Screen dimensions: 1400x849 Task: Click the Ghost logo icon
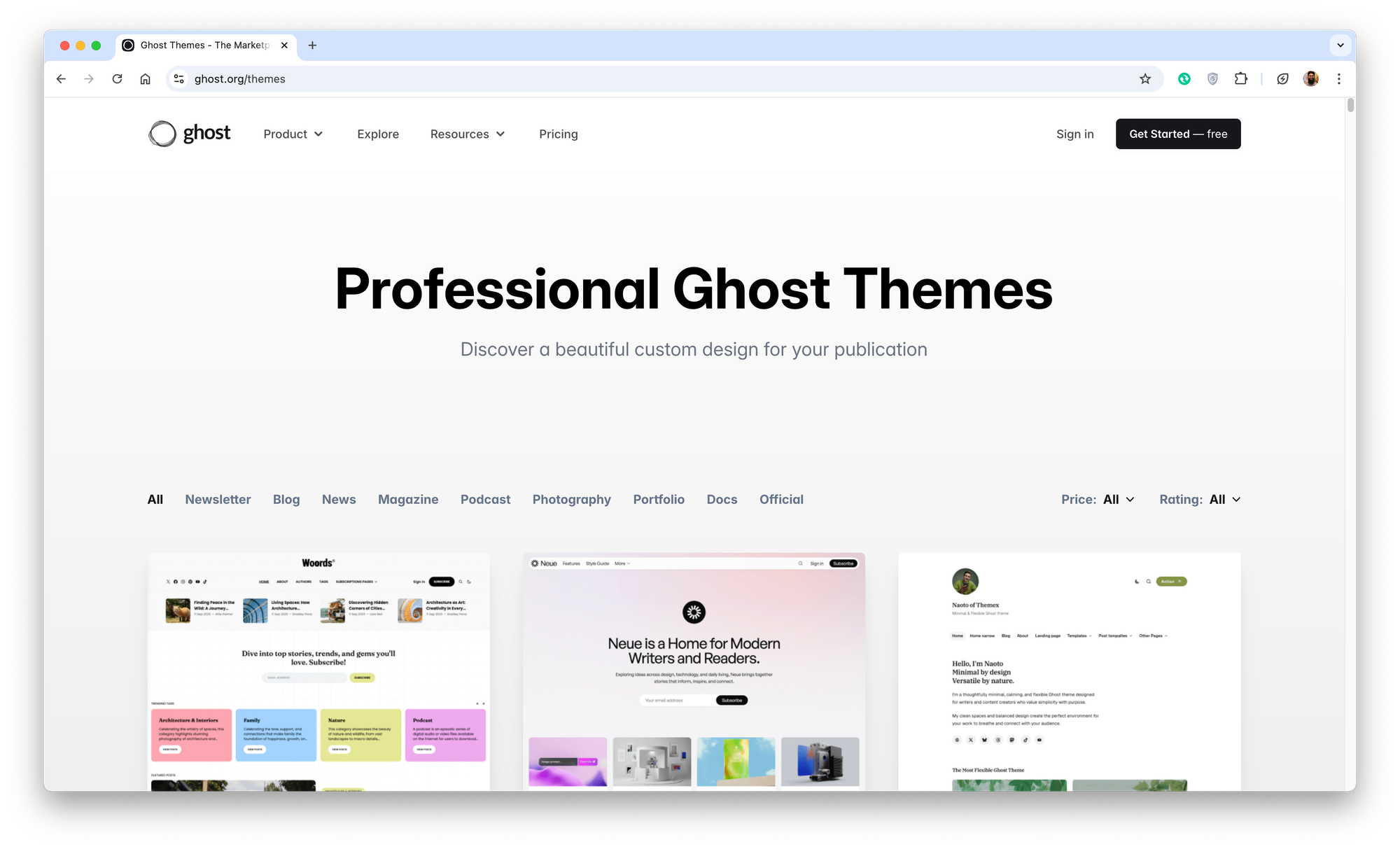[x=162, y=134]
